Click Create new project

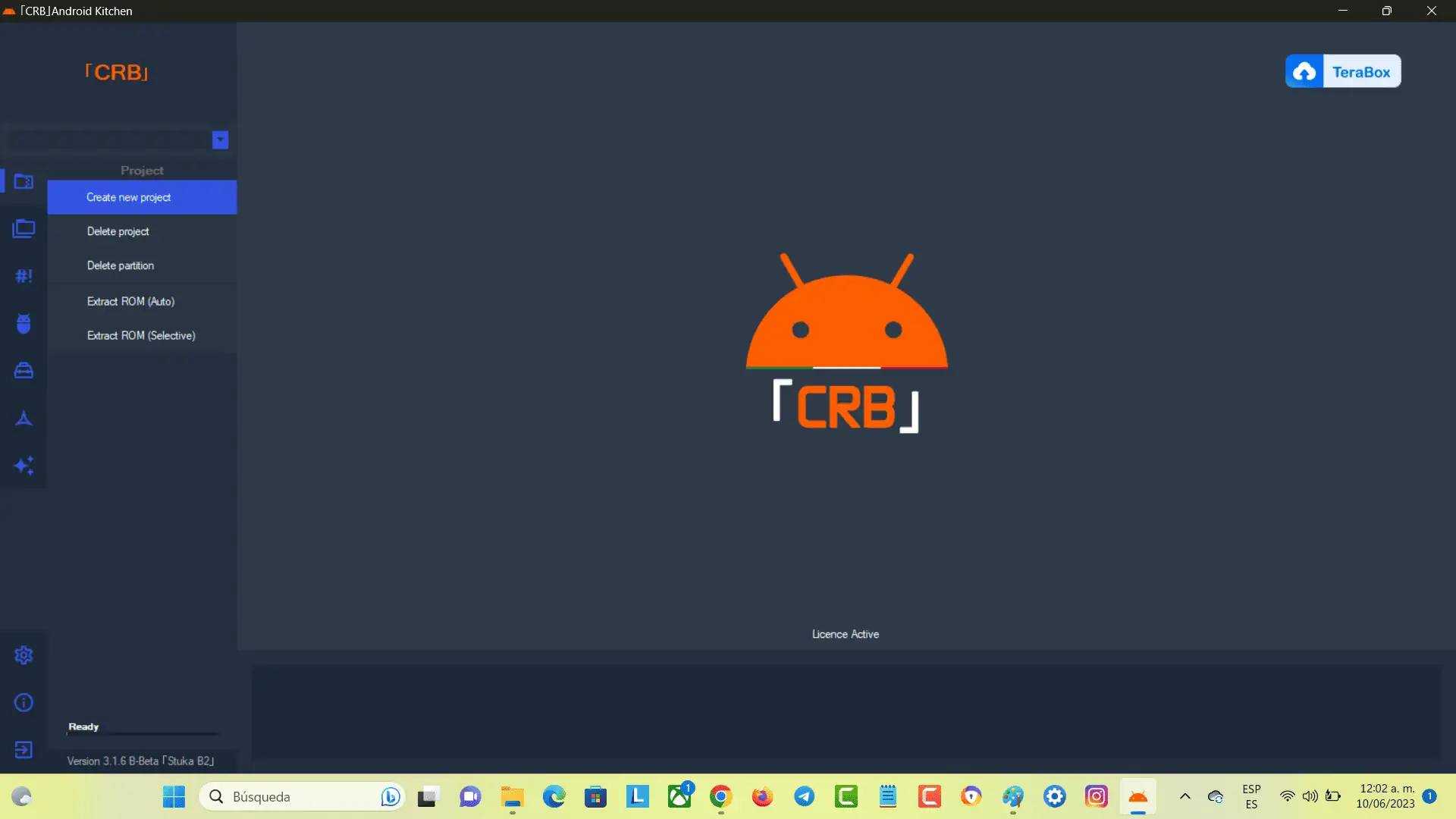point(129,197)
